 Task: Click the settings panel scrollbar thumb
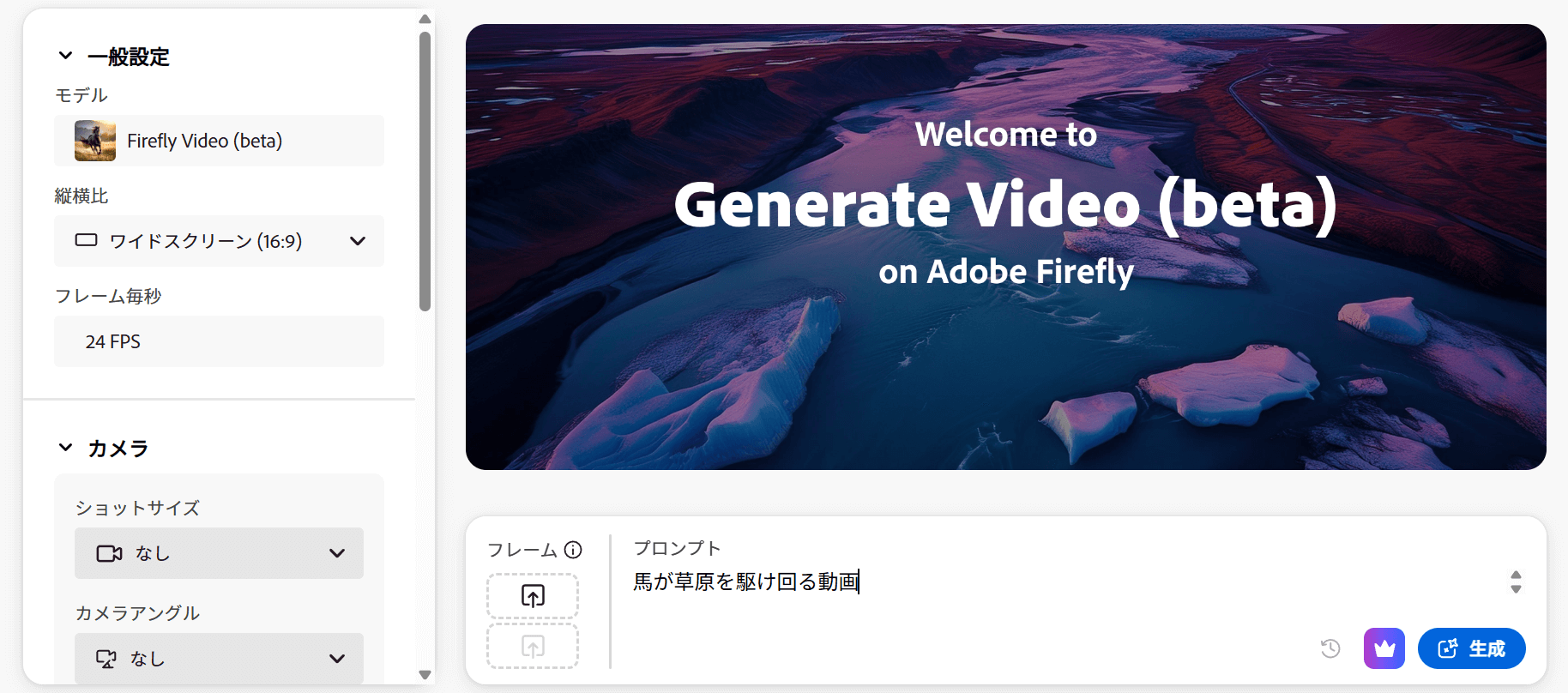pyautogui.click(x=425, y=172)
